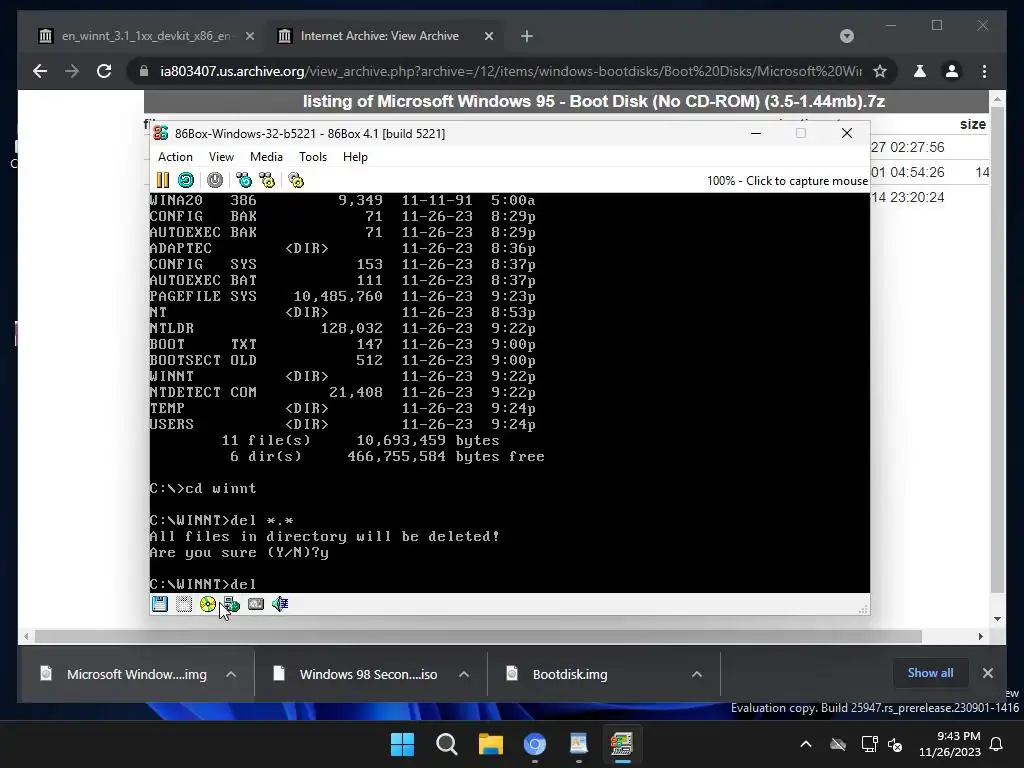Switch to en_winnt_3.1 devkit browser tab
This screenshot has width=1024, height=768.
point(146,36)
